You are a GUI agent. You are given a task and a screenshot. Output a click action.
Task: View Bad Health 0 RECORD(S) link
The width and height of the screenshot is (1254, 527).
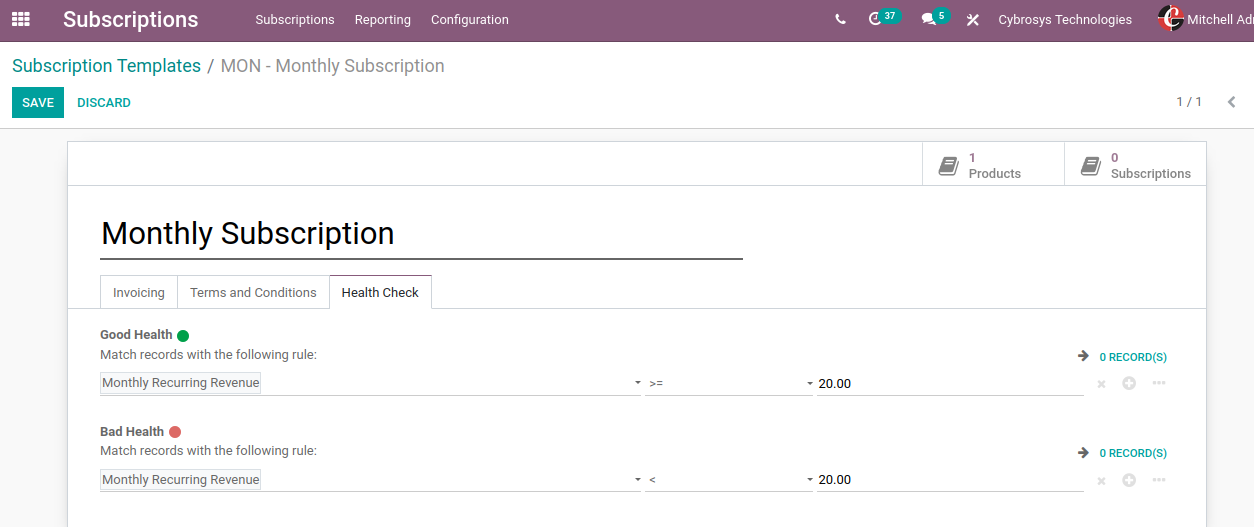pyautogui.click(x=1133, y=454)
